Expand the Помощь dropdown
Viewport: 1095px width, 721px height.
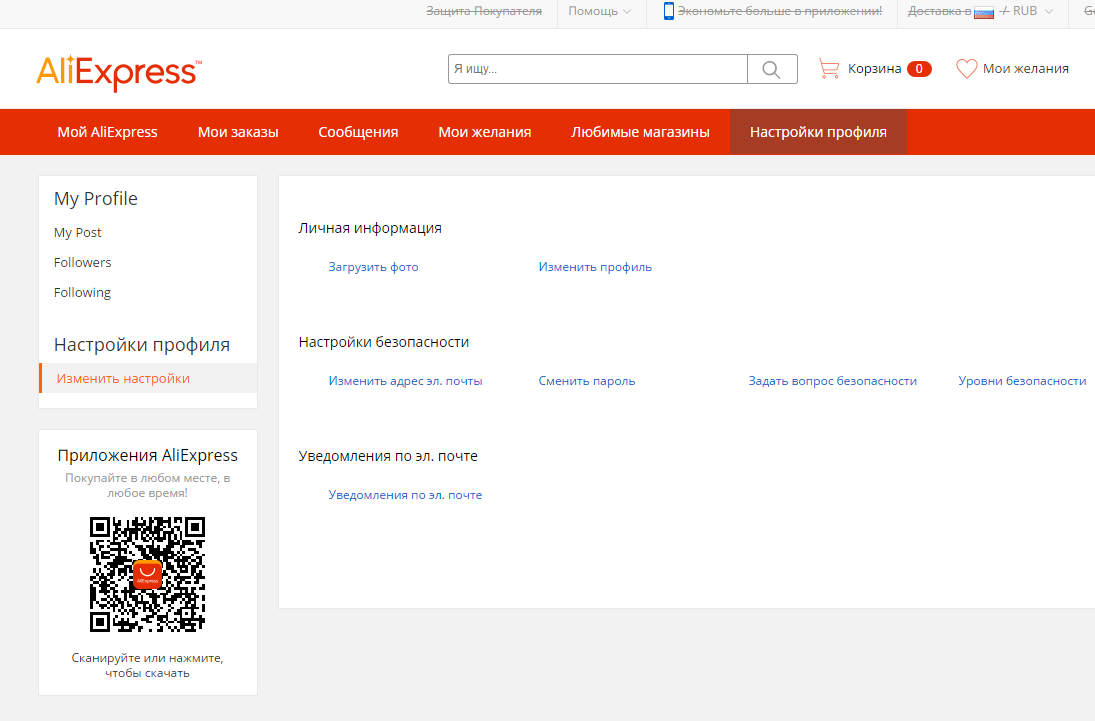pos(599,11)
